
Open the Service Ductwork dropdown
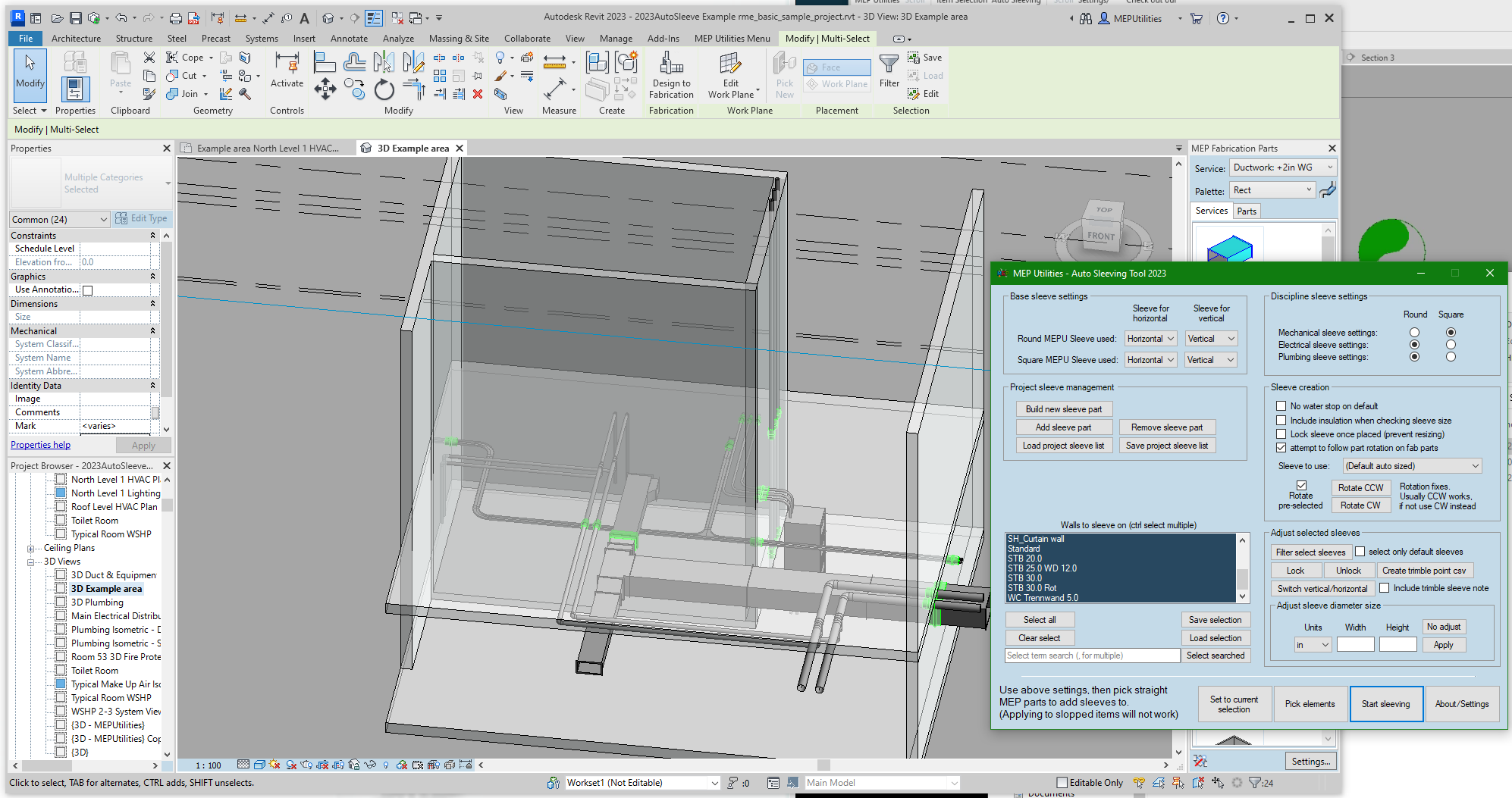(x=1282, y=167)
